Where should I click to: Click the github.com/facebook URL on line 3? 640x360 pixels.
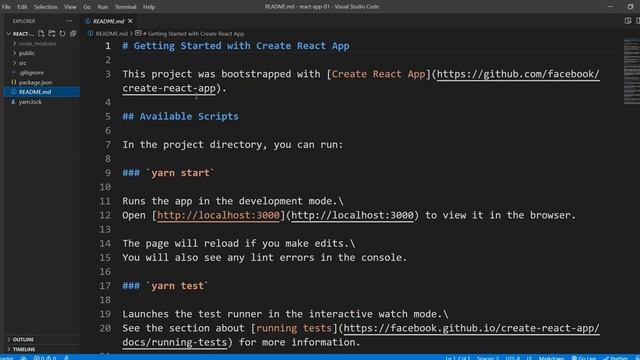click(x=518, y=74)
